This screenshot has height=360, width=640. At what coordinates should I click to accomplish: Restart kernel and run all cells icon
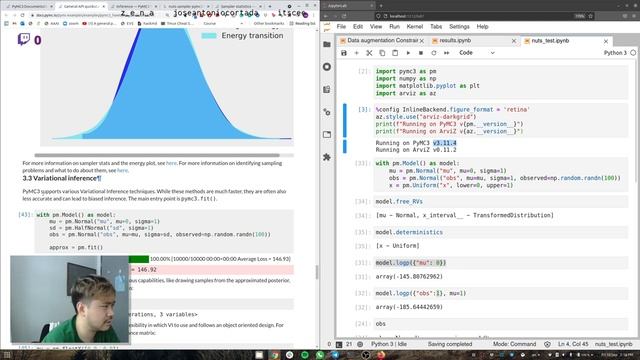pyautogui.click(x=447, y=53)
